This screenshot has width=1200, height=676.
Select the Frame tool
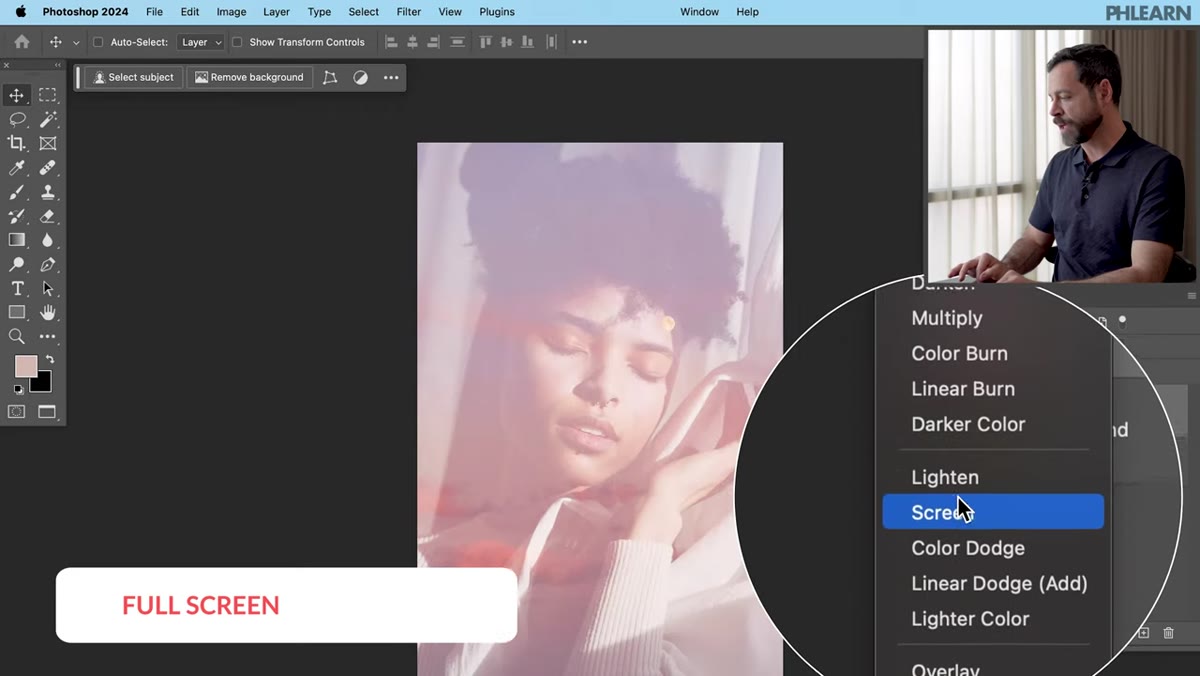point(47,143)
